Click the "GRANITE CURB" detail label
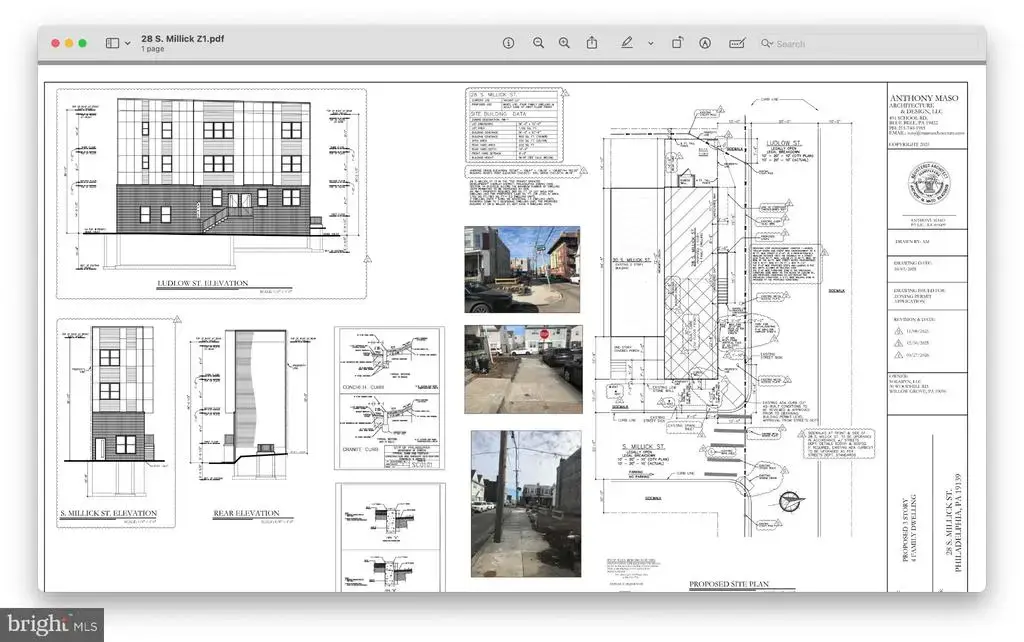Screen dimensions: 1024x642 (x=360, y=449)
